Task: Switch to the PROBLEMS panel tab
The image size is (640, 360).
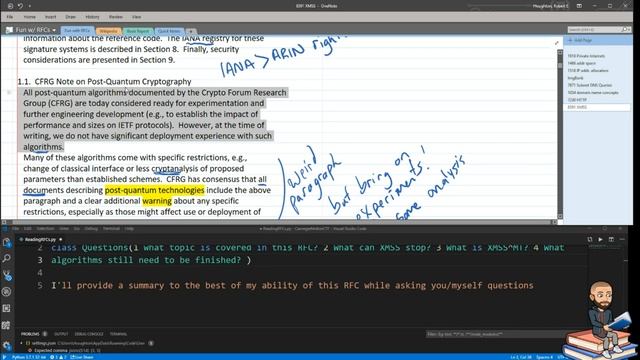Action: click(x=30, y=334)
